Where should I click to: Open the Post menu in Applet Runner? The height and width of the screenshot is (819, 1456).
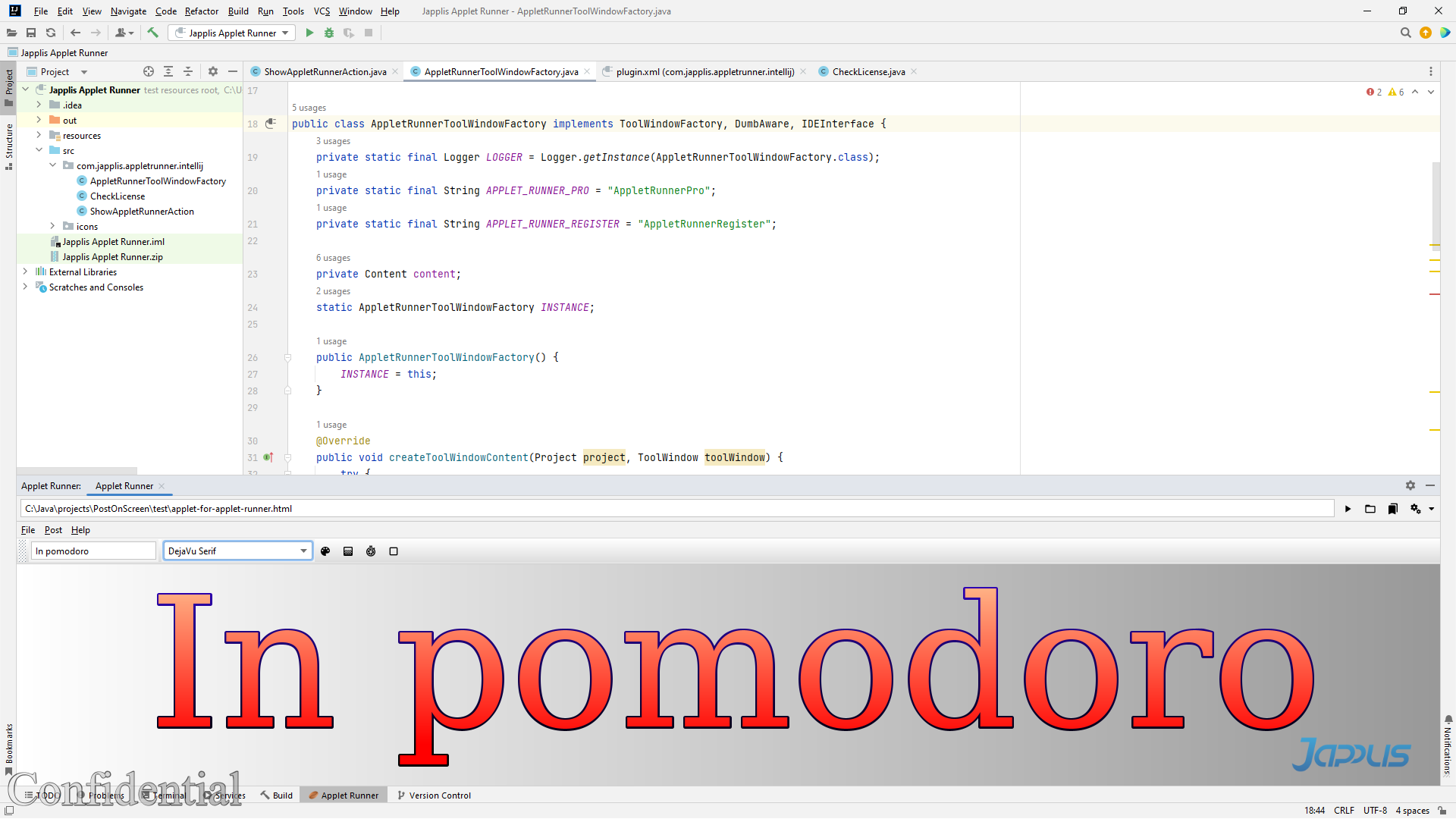coord(53,530)
